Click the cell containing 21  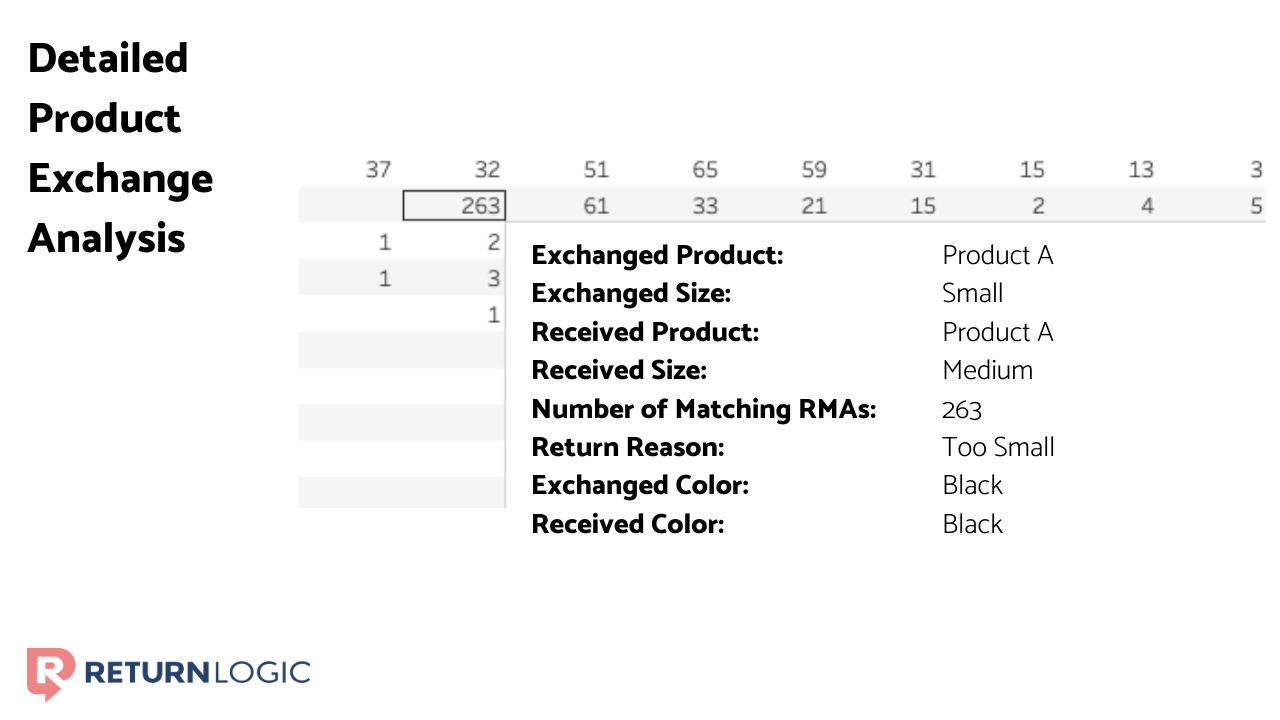coord(814,206)
